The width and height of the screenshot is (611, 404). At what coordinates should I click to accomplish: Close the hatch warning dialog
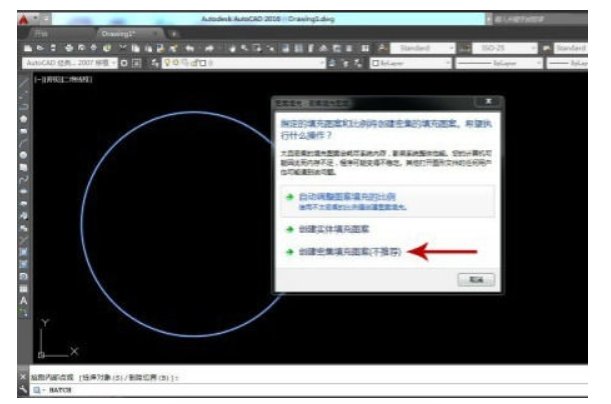485,102
